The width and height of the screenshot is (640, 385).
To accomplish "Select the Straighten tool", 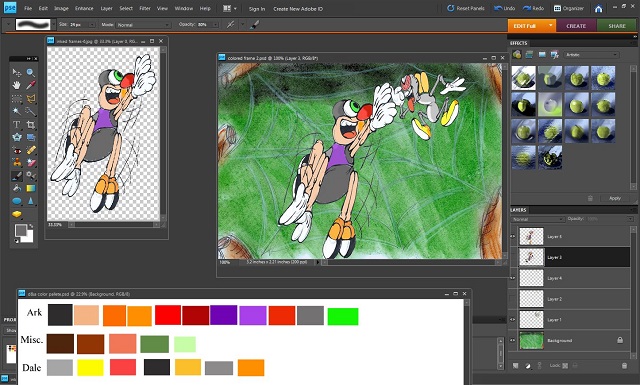I will coord(31,137).
